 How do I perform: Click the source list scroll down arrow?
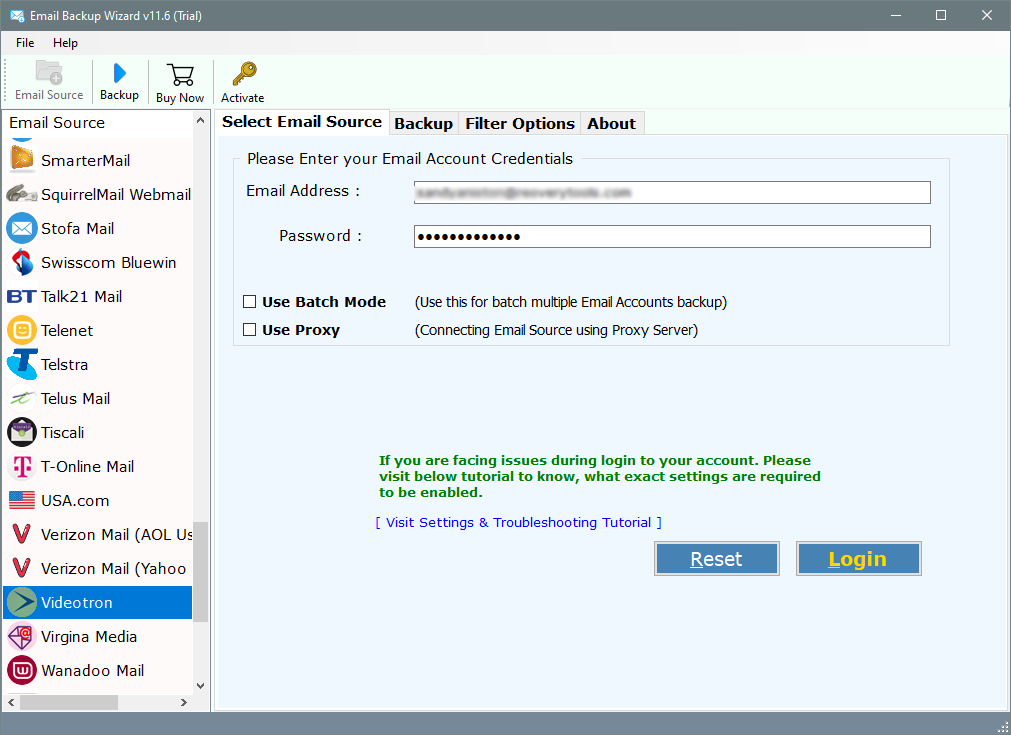201,686
